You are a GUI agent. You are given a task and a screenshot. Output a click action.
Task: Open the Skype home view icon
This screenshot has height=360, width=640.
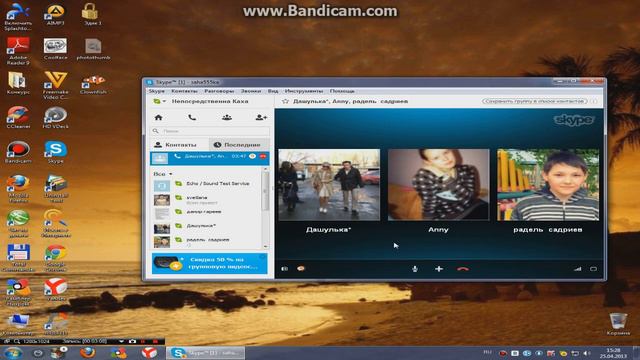(x=158, y=118)
